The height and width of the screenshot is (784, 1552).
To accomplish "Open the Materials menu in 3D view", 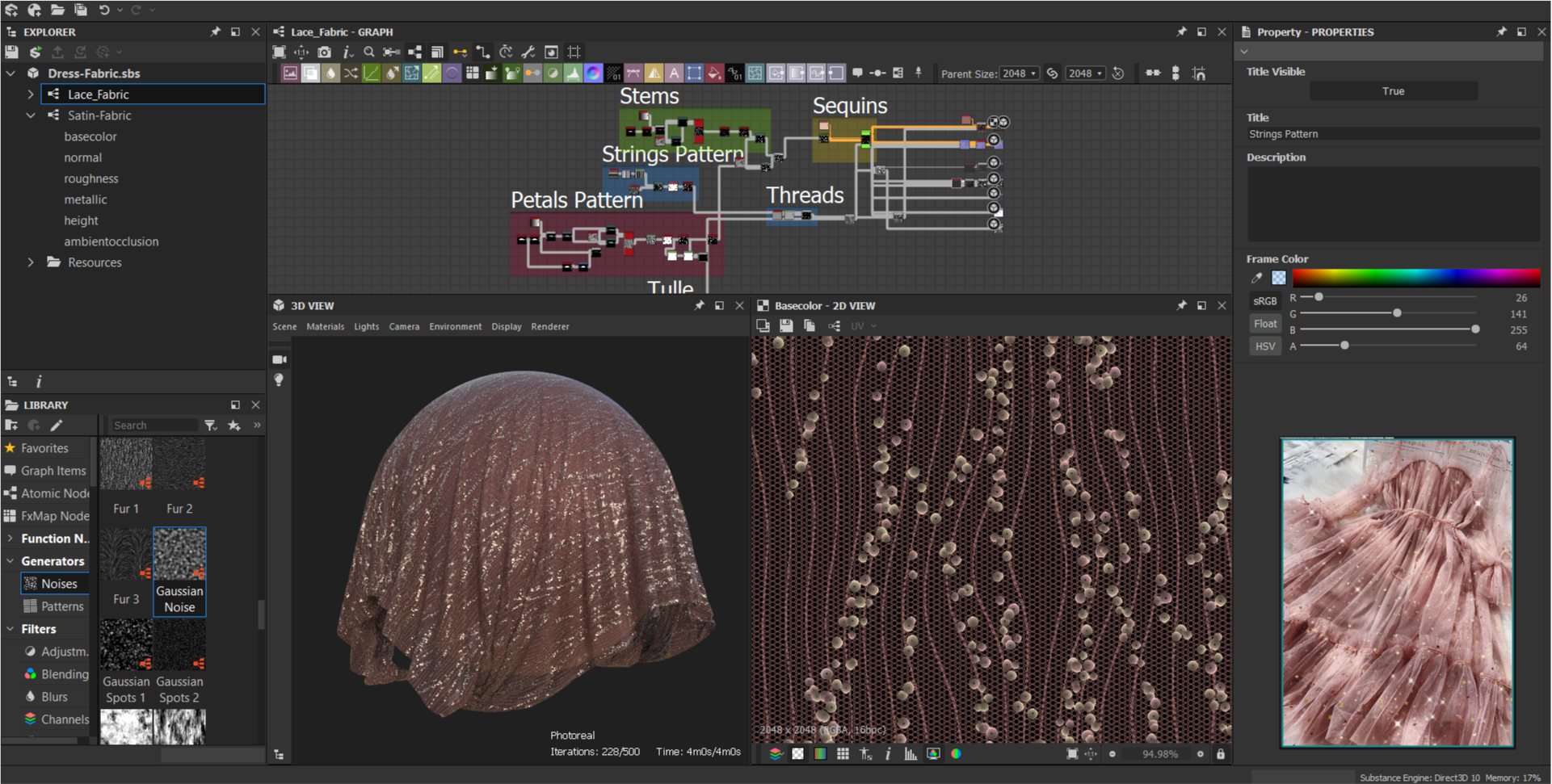I will click(325, 327).
